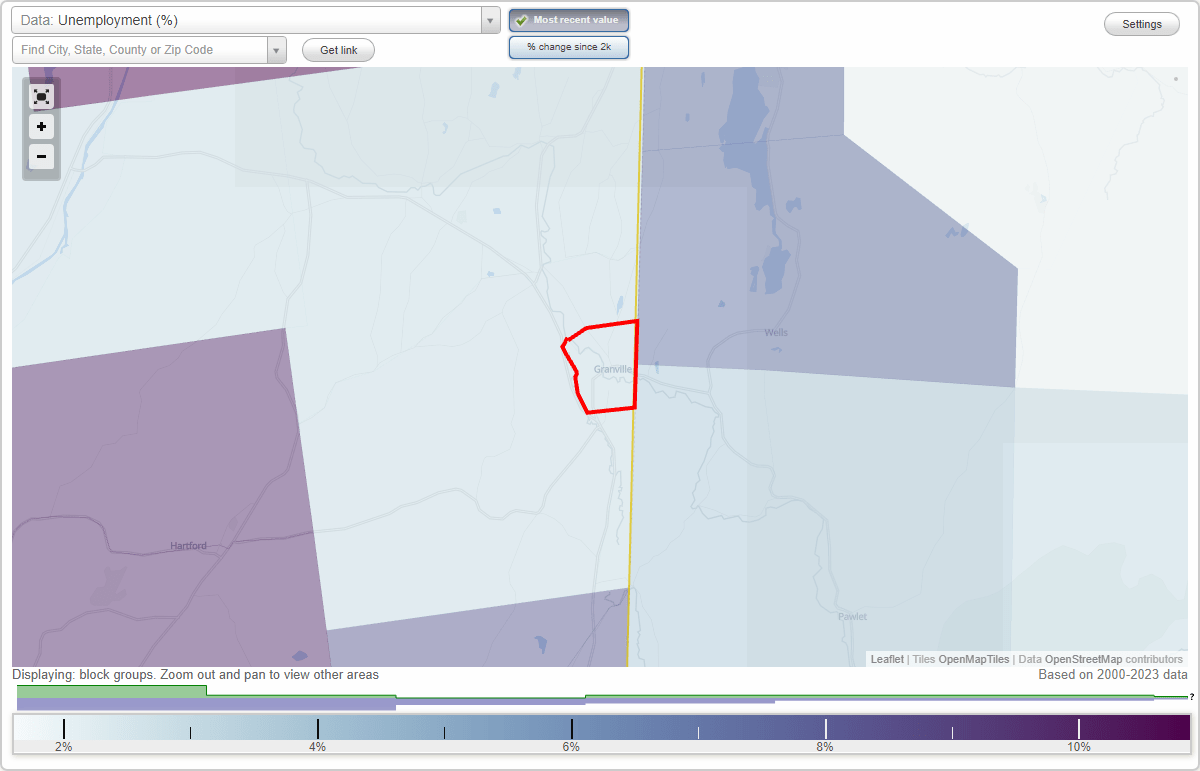Image resolution: width=1200 pixels, height=771 pixels.
Task: Open the Leaflet attribution link
Action: pyautogui.click(x=887, y=659)
